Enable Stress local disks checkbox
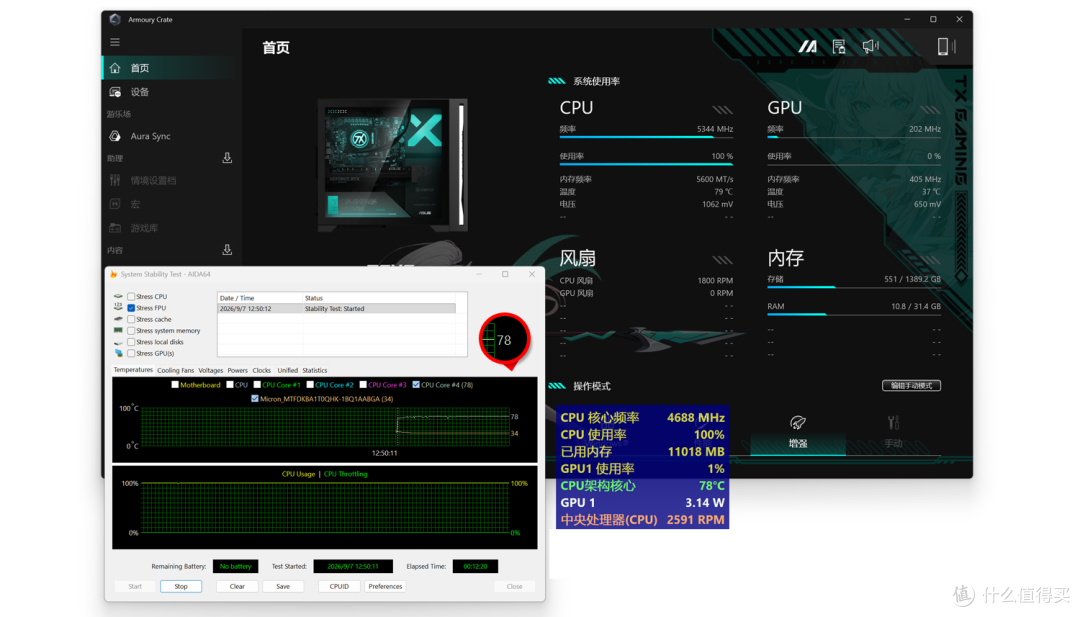The image size is (1080, 617). [131, 342]
